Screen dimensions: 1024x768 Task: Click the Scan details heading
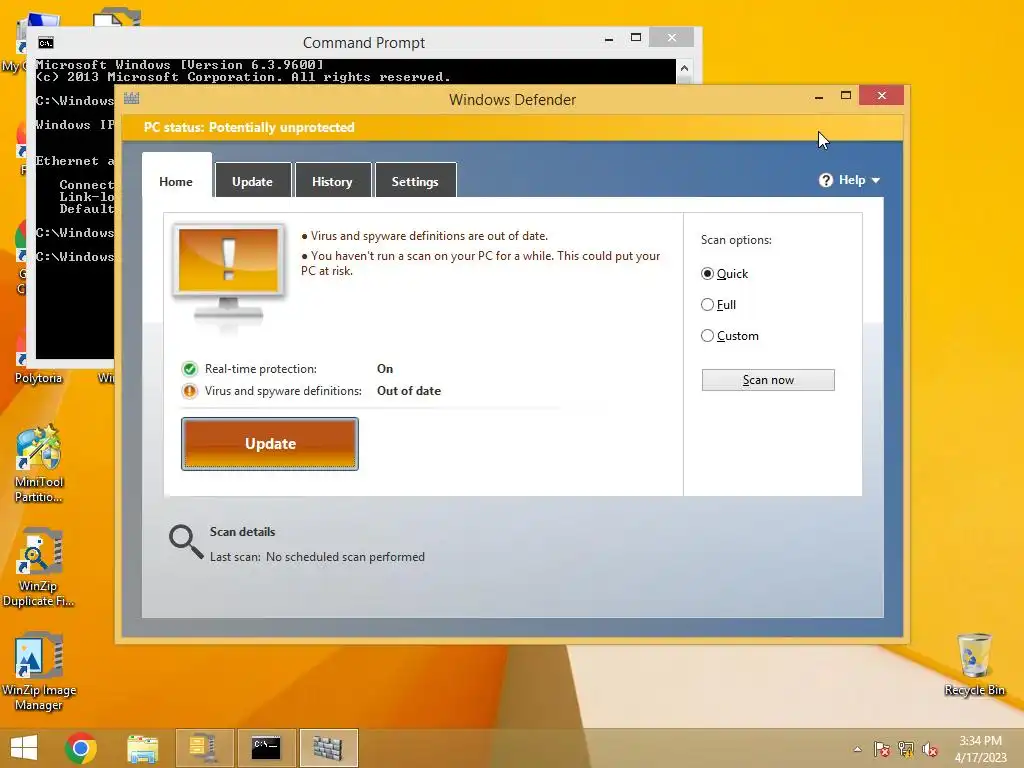[x=242, y=532]
